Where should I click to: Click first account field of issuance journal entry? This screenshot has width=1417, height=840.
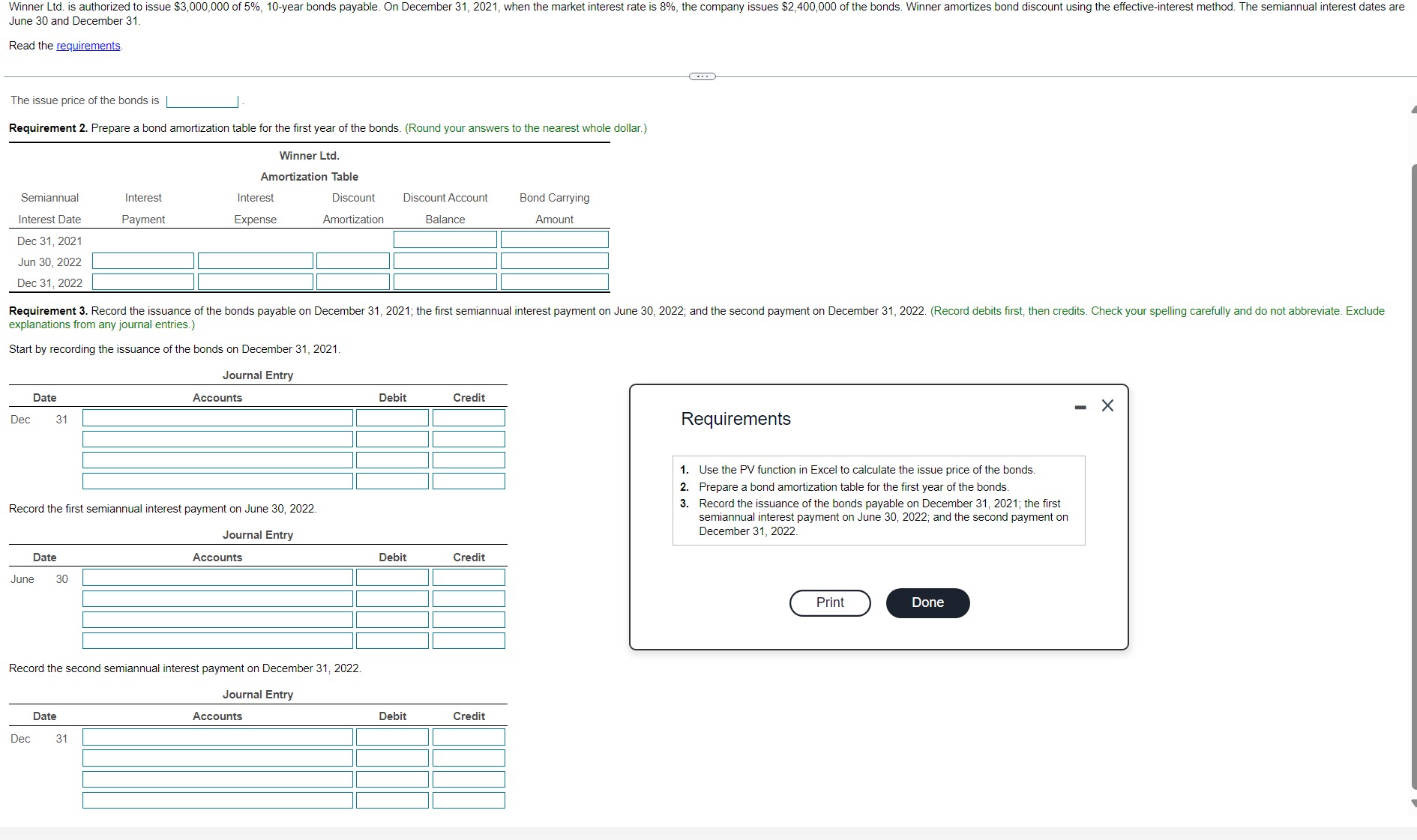pyautogui.click(x=217, y=418)
